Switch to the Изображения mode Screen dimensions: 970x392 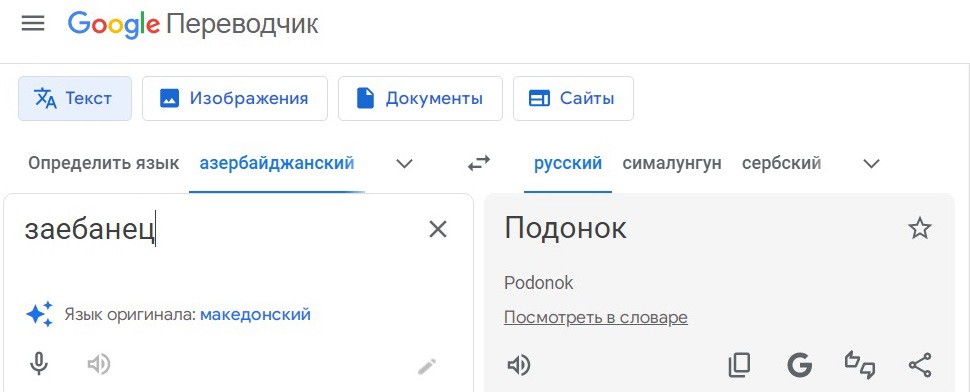[x=235, y=98]
